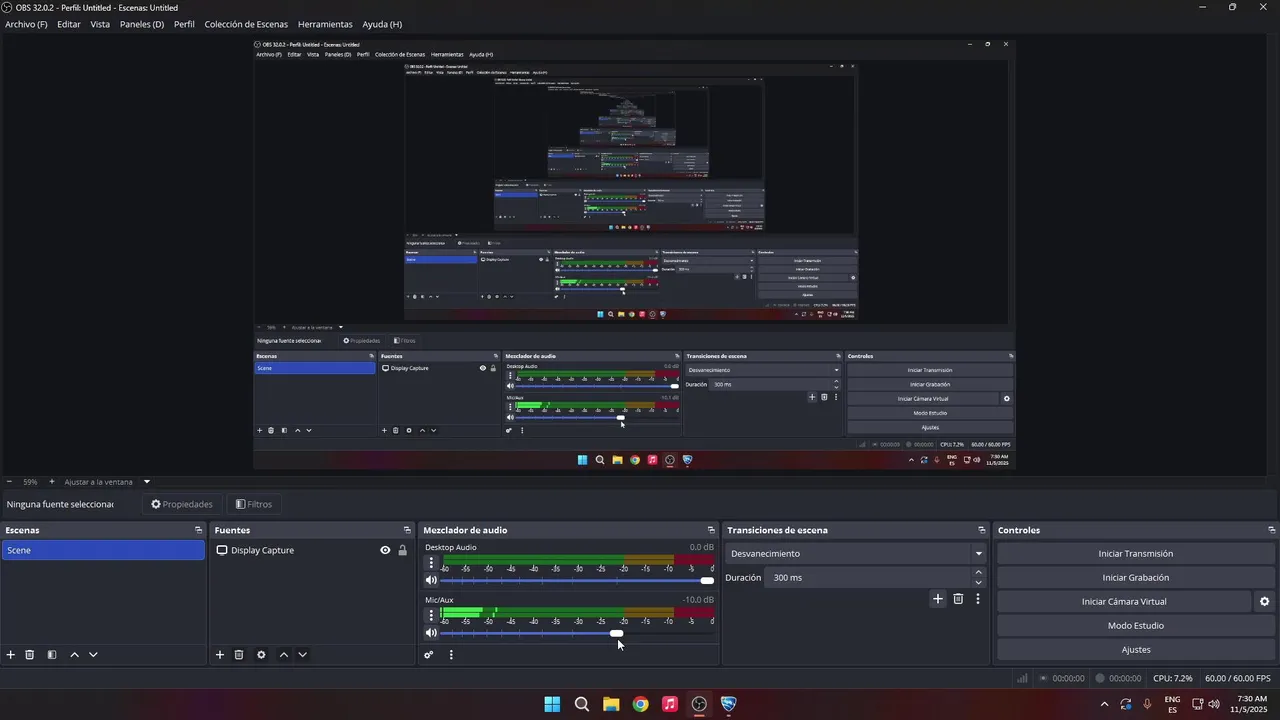Screen dimensions: 1280x720
Task: Open Colección de Escenas menu
Action: click(246, 24)
